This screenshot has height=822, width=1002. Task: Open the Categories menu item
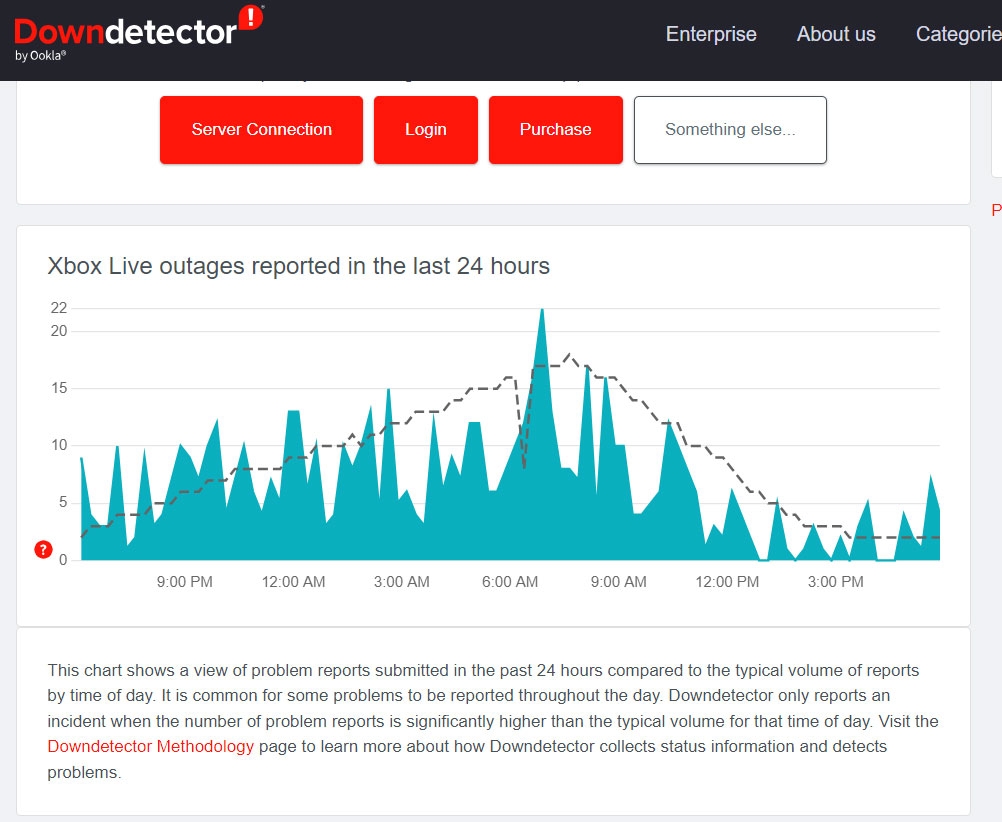point(959,34)
